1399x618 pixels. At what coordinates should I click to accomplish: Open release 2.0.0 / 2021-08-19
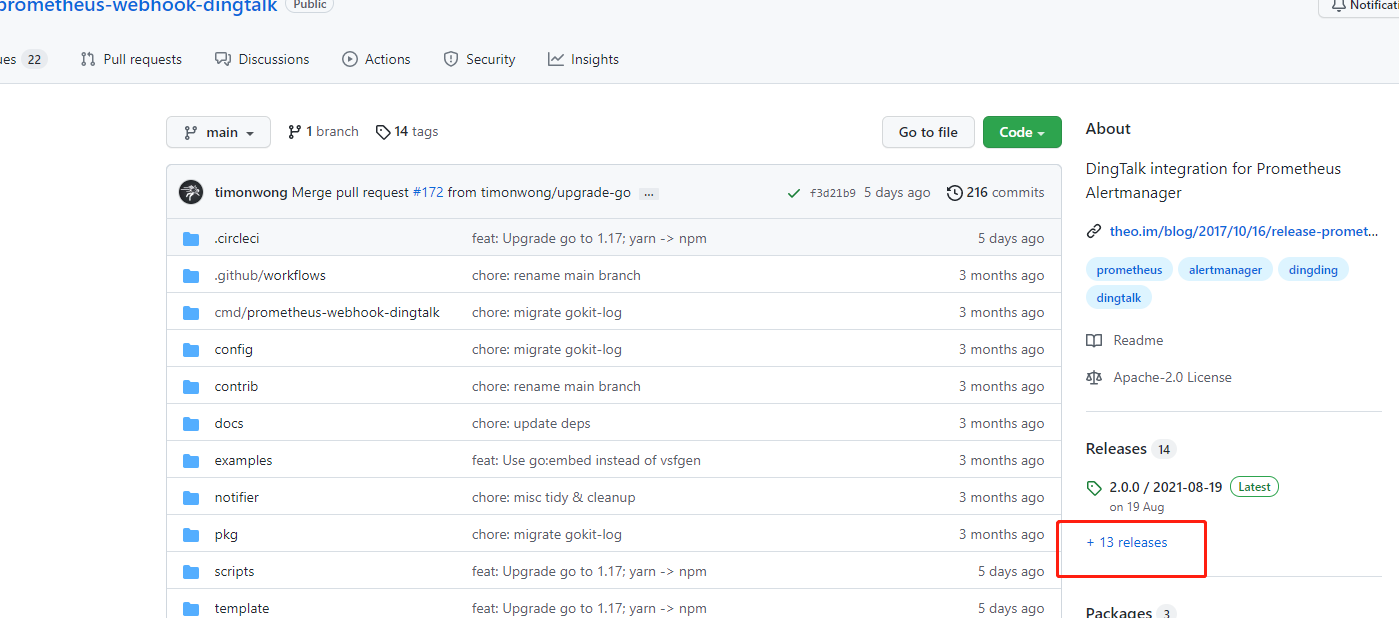tap(1165, 487)
